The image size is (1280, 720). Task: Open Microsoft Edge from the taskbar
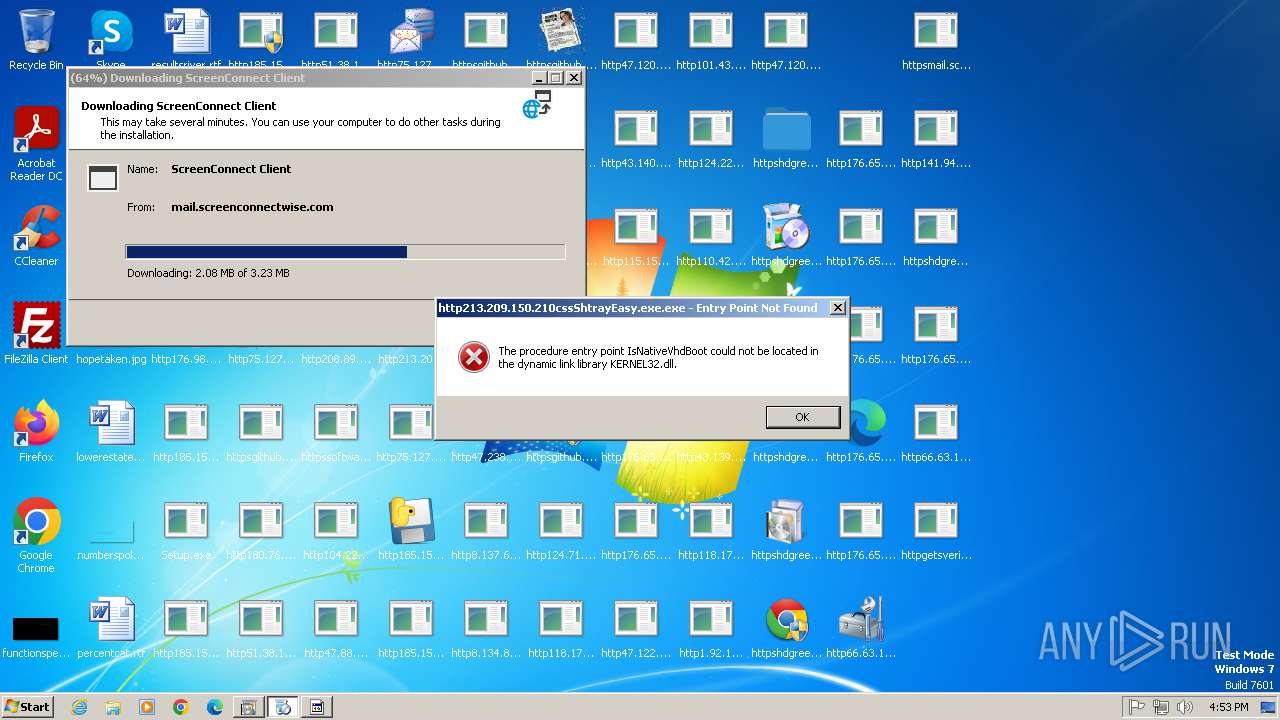[215, 707]
